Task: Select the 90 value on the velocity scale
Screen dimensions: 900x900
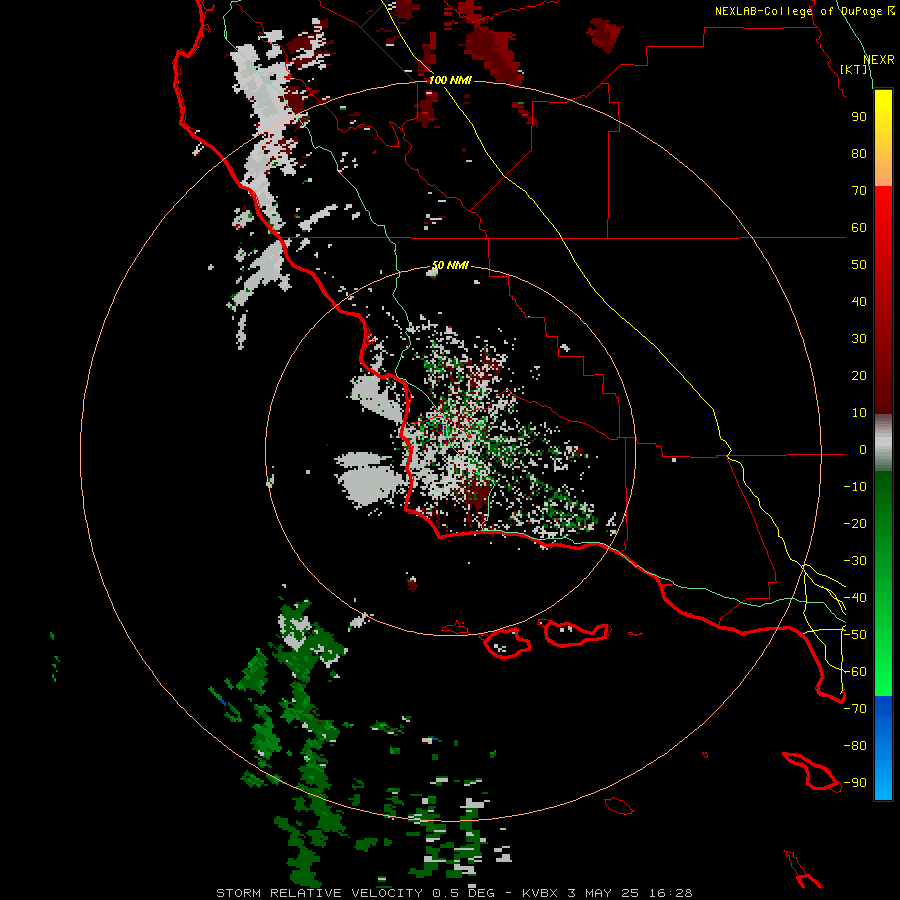Action: pyautogui.click(x=859, y=117)
